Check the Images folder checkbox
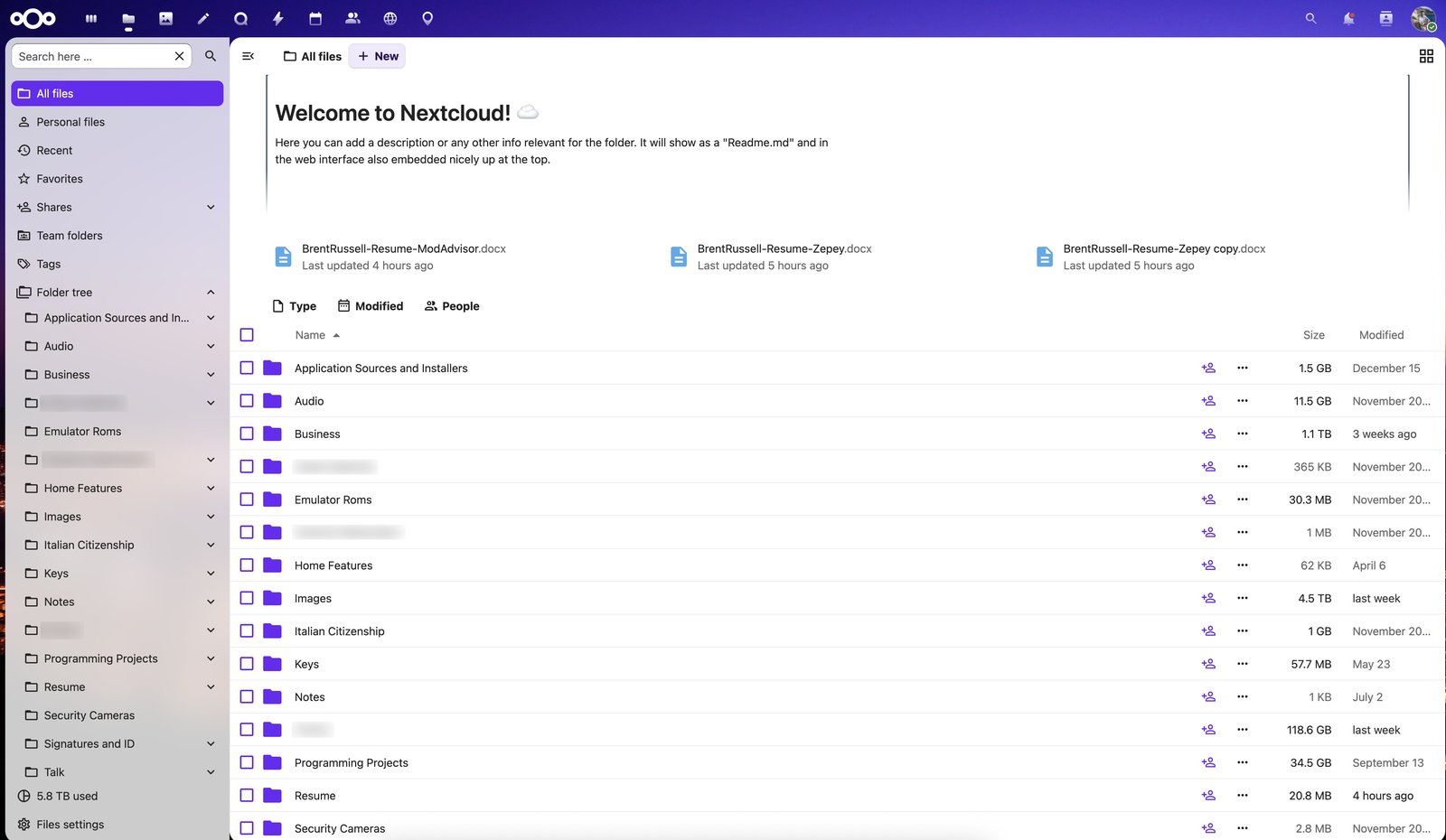Image resolution: width=1446 pixels, height=840 pixels. [x=247, y=598]
